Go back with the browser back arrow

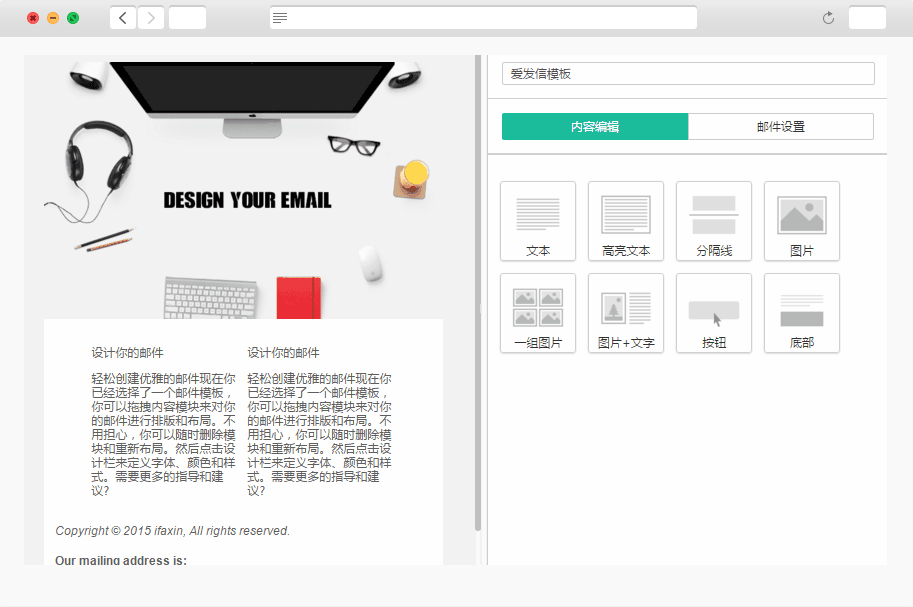123,18
